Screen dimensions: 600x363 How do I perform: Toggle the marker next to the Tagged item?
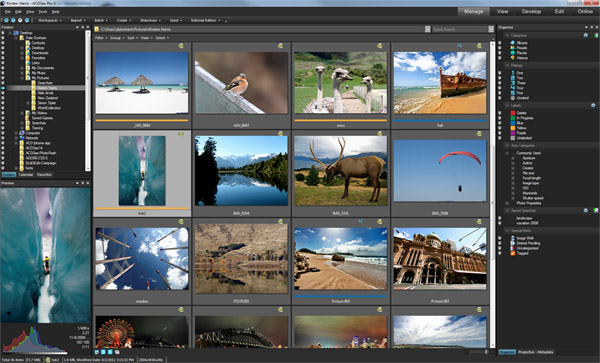[x=500, y=253]
